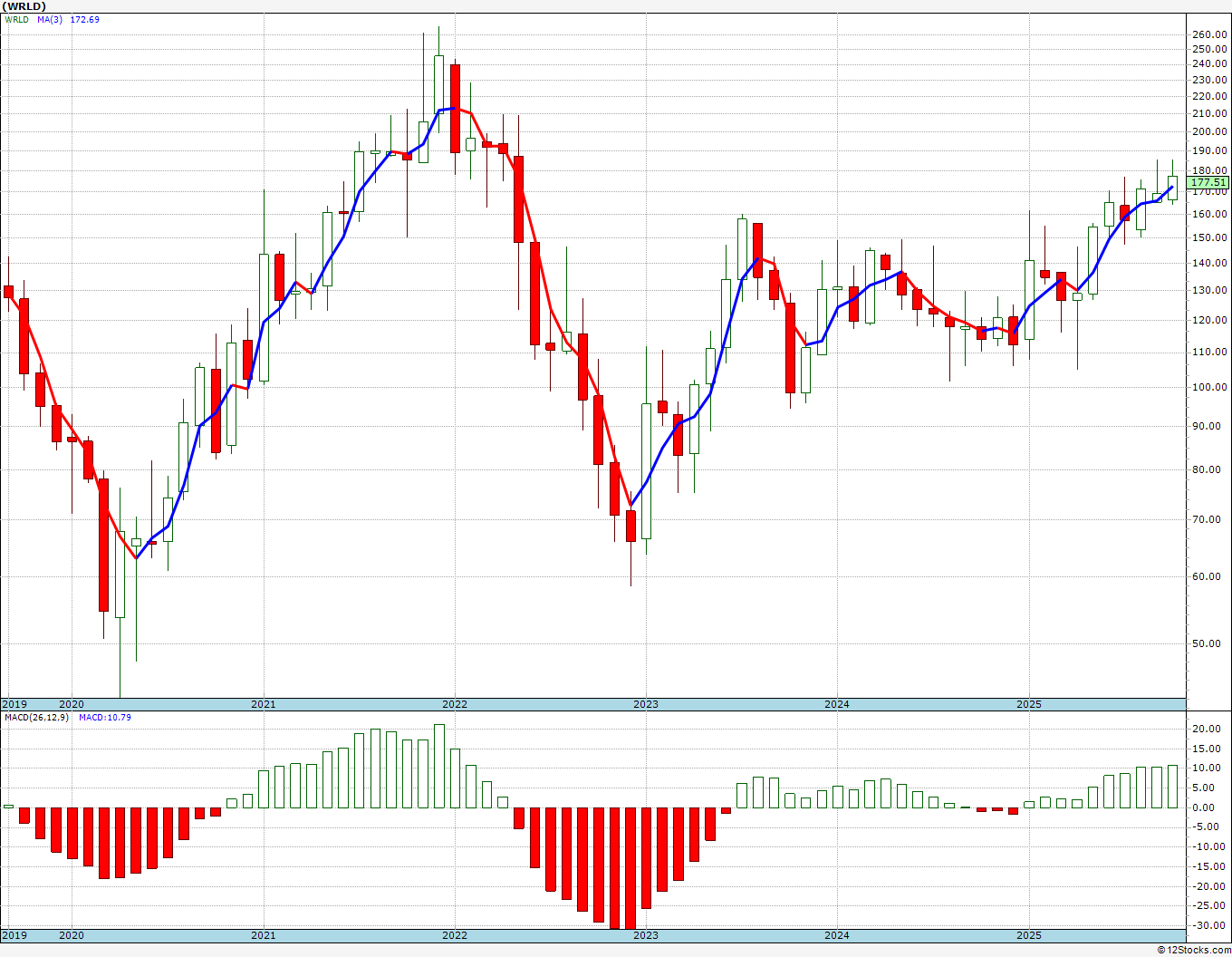Click the highlighted 177.51 current price tag
The image size is (1232, 957).
(1208, 182)
